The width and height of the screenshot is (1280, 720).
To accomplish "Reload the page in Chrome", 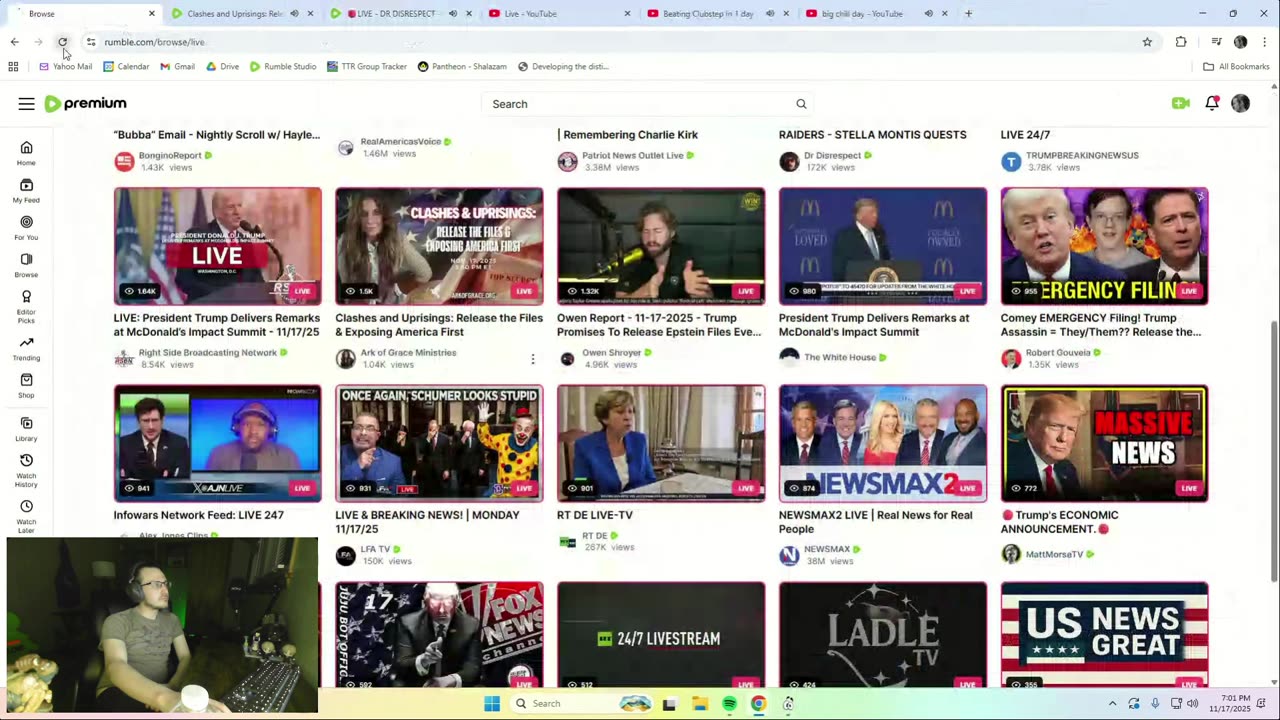I will click(x=62, y=42).
